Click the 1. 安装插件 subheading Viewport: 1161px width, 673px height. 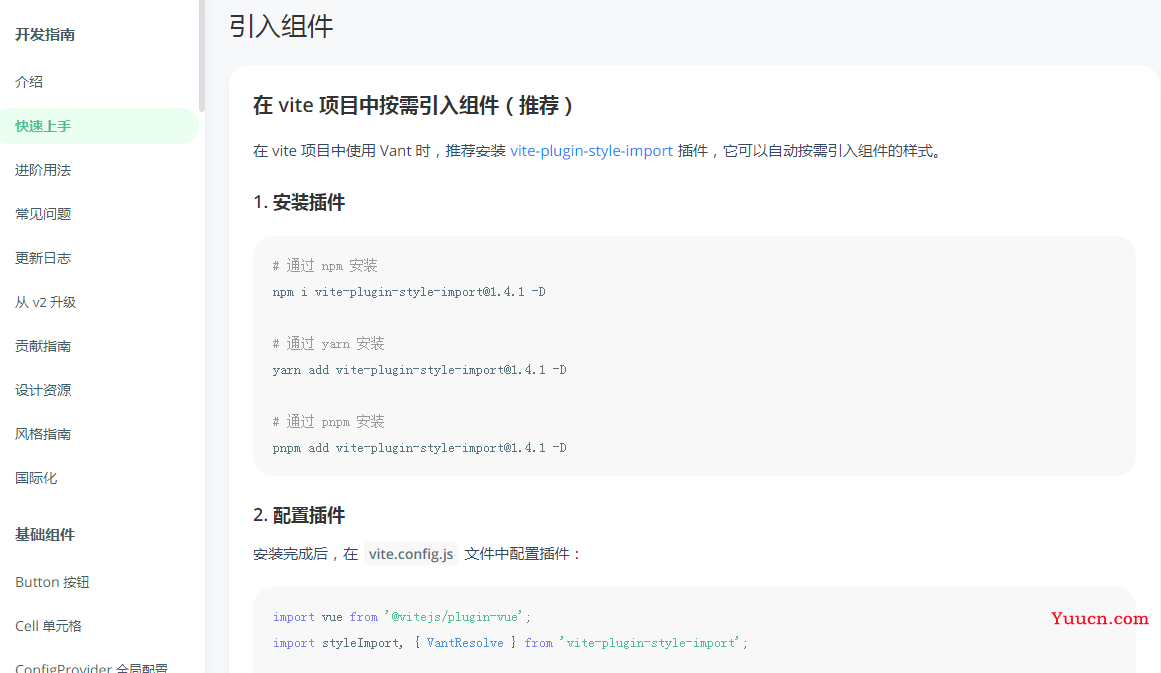(x=299, y=202)
